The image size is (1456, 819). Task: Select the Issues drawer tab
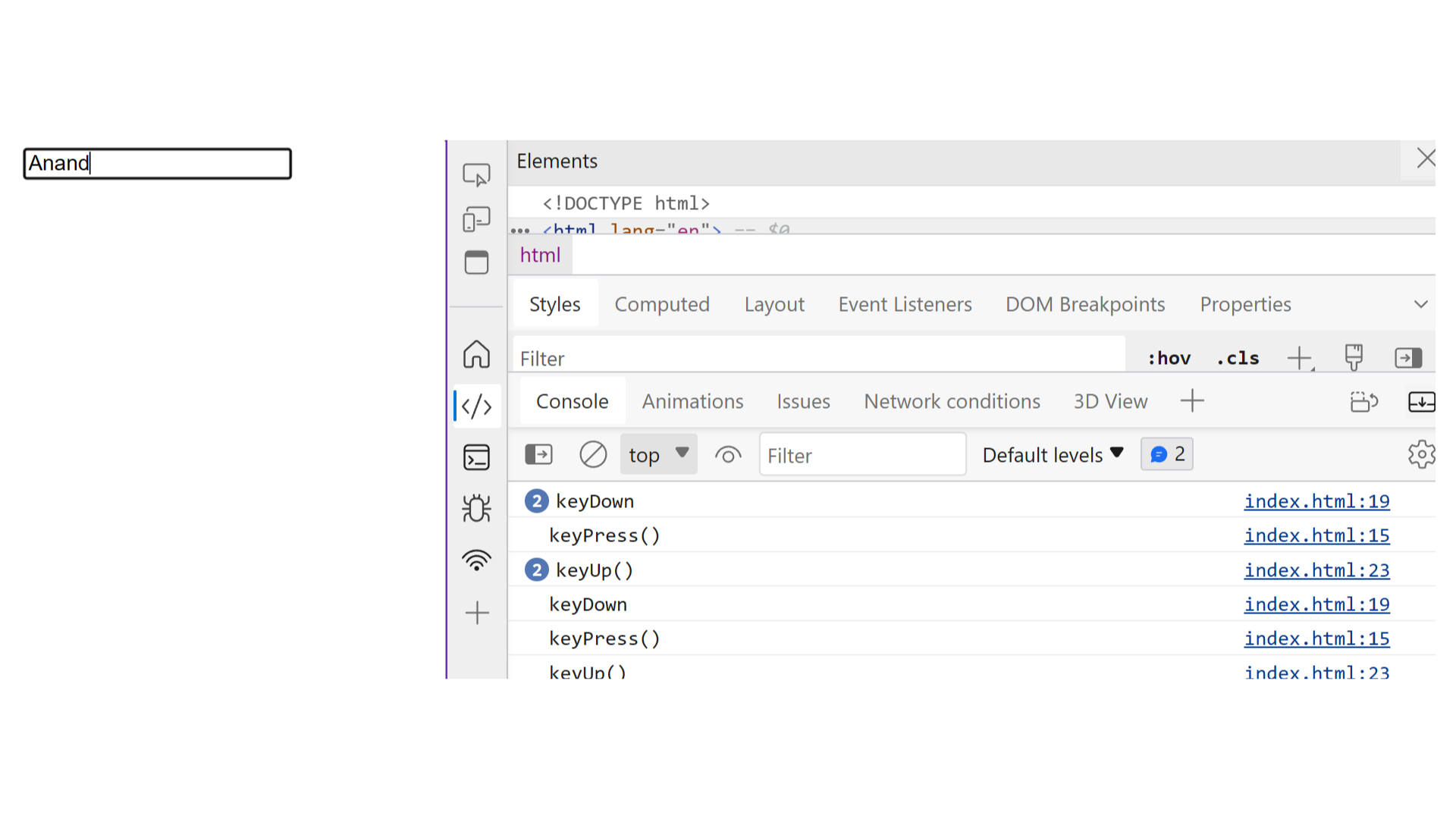click(x=803, y=401)
